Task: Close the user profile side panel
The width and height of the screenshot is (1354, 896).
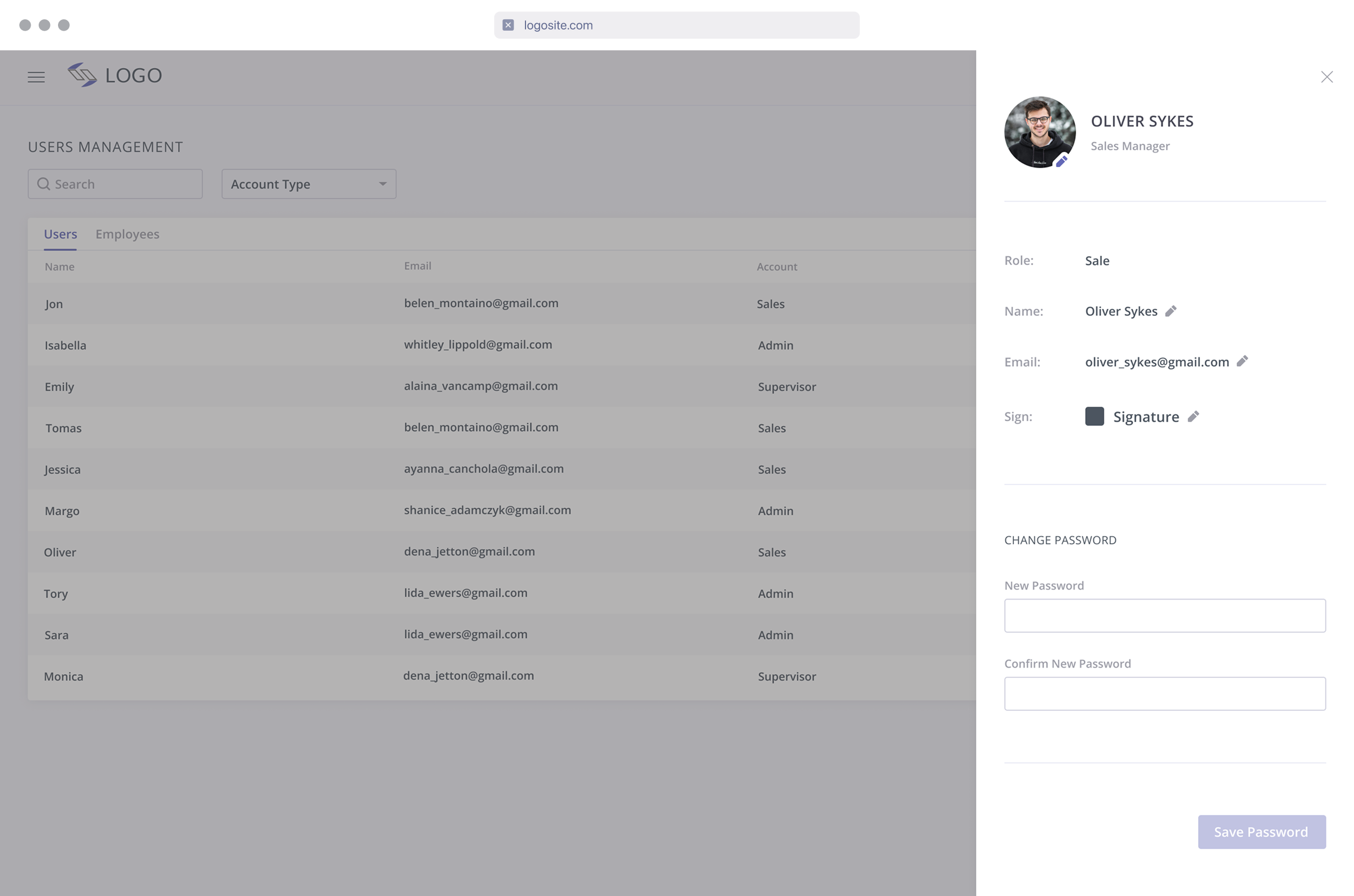Action: click(1326, 77)
